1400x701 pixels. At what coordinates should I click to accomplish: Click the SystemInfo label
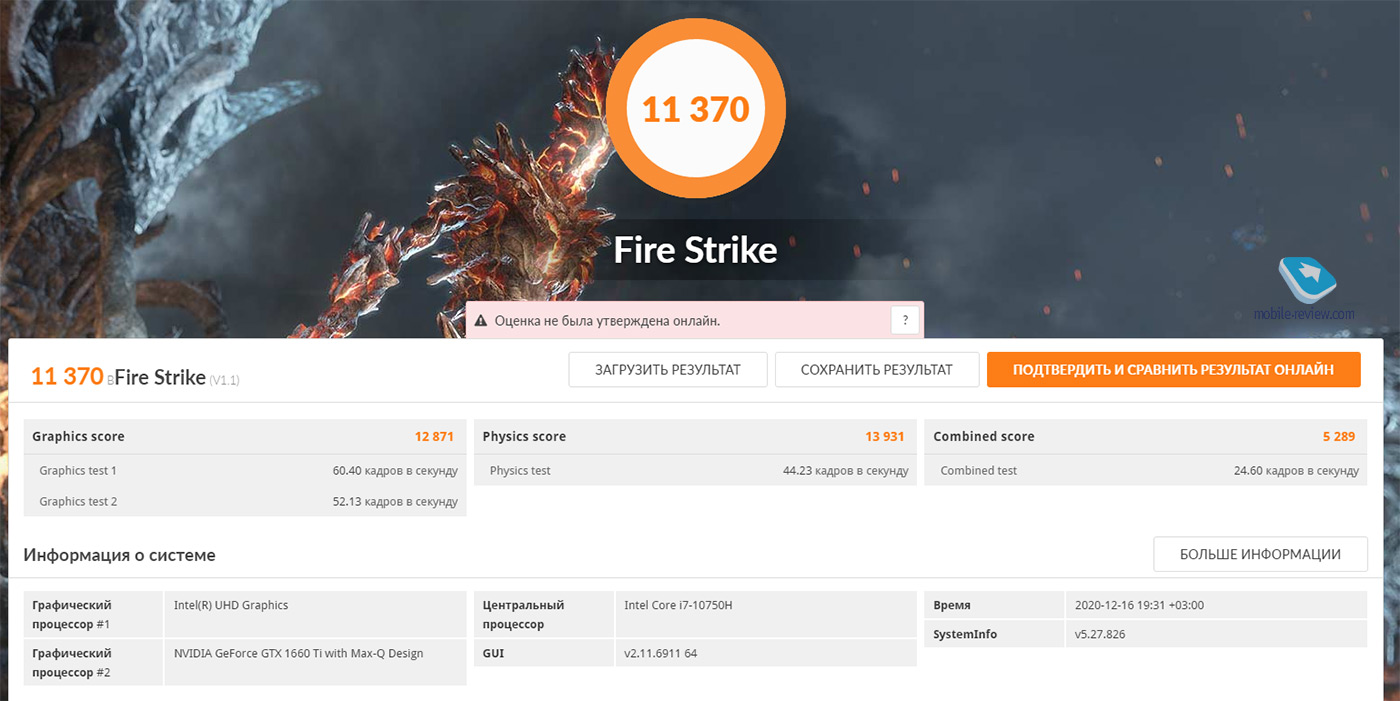pyautogui.click(x=965, y=634)
